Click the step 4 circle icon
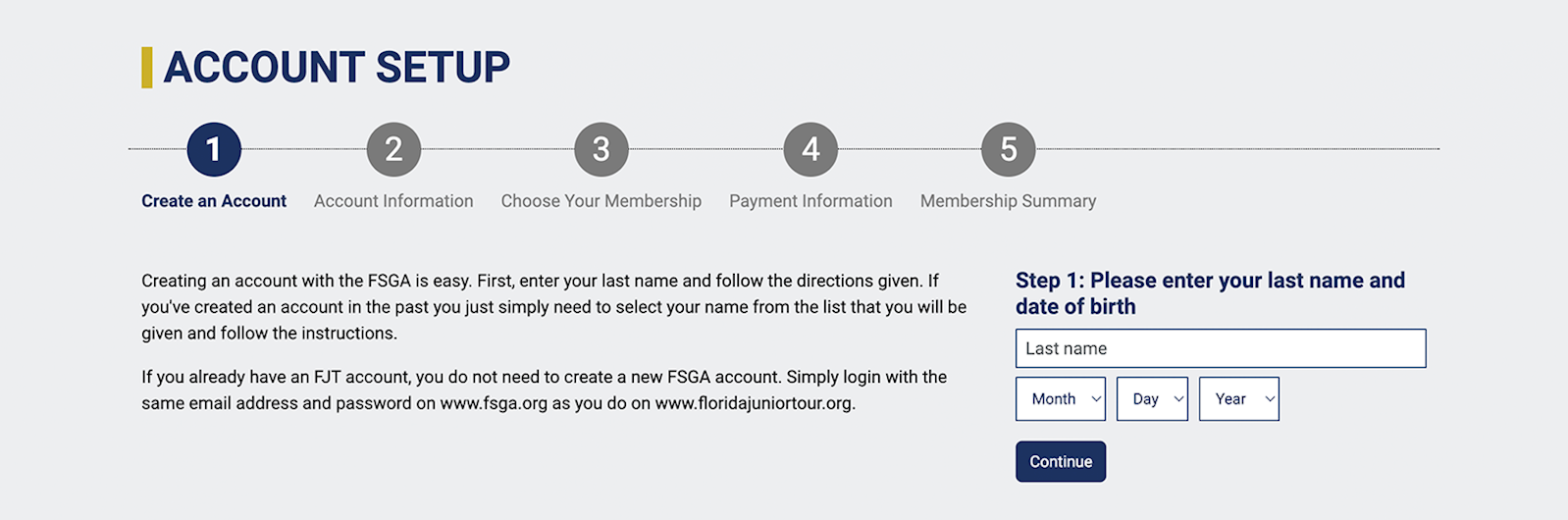1568x520 pixels. point(810,149)
